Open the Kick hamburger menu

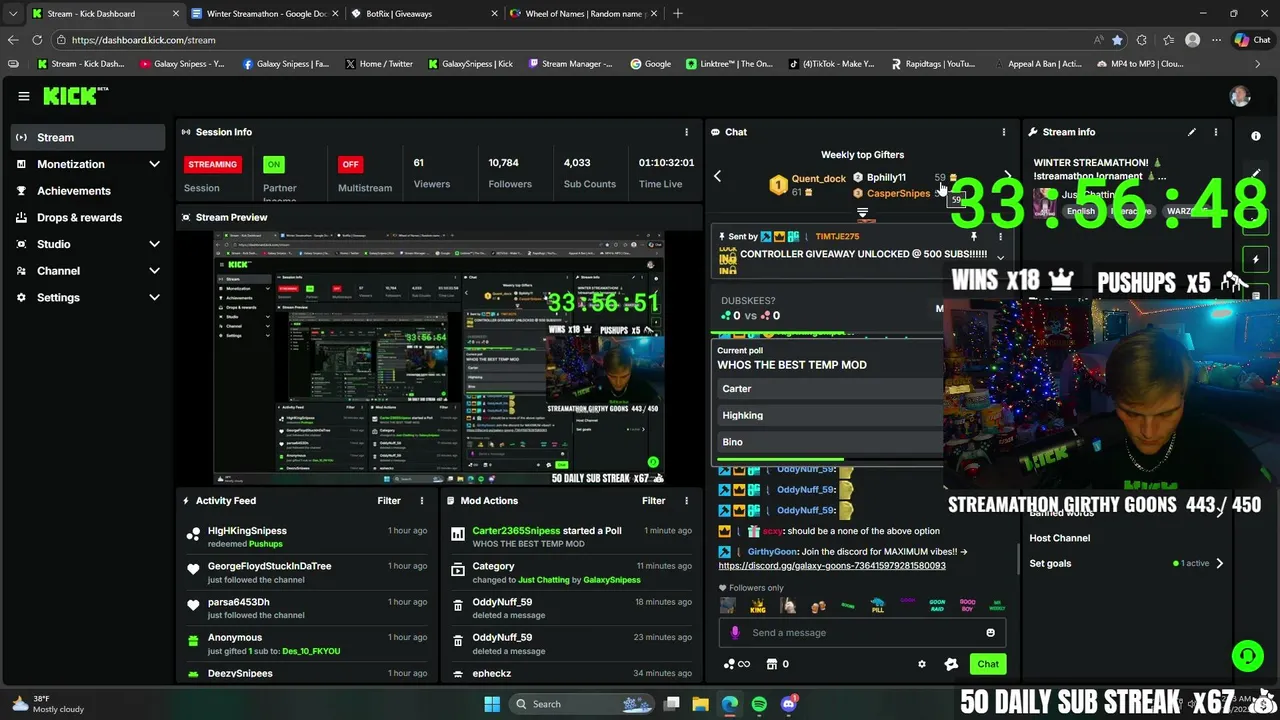click(x=24, y=96)
